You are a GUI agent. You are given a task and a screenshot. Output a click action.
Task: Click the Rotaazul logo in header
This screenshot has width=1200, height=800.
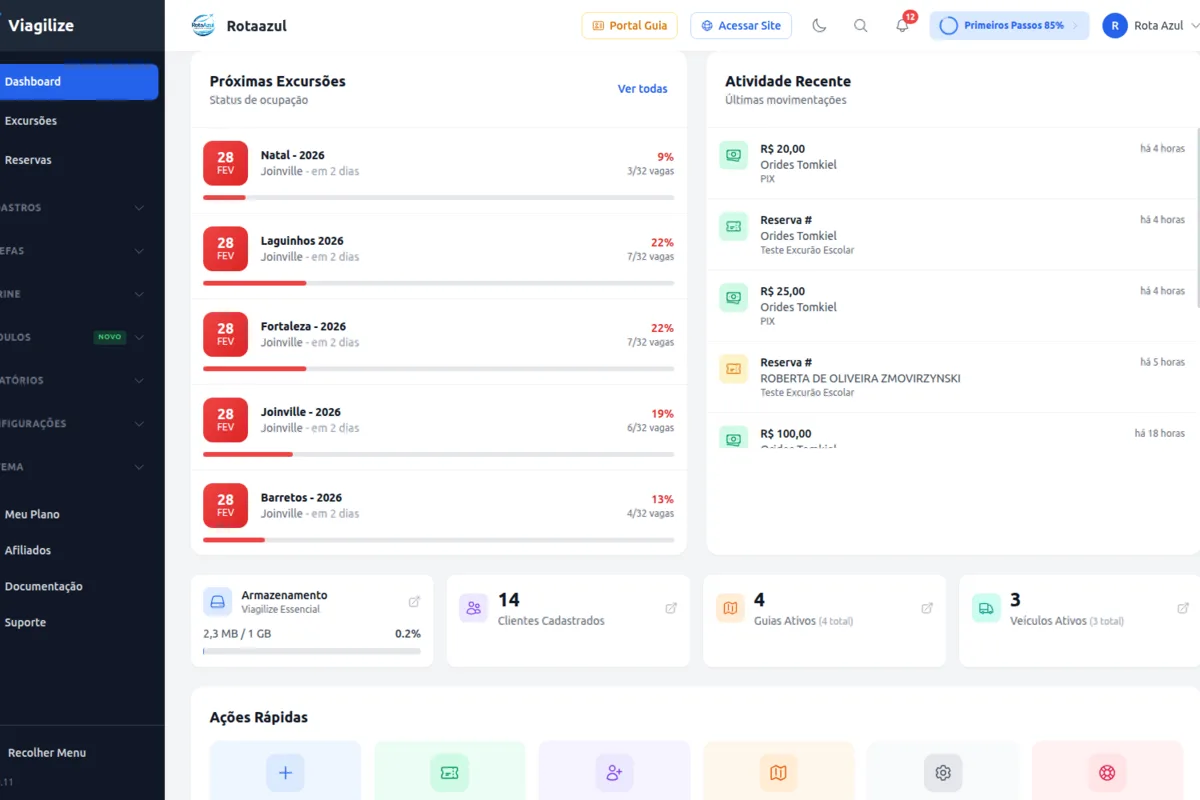click(x=204, y=26)
